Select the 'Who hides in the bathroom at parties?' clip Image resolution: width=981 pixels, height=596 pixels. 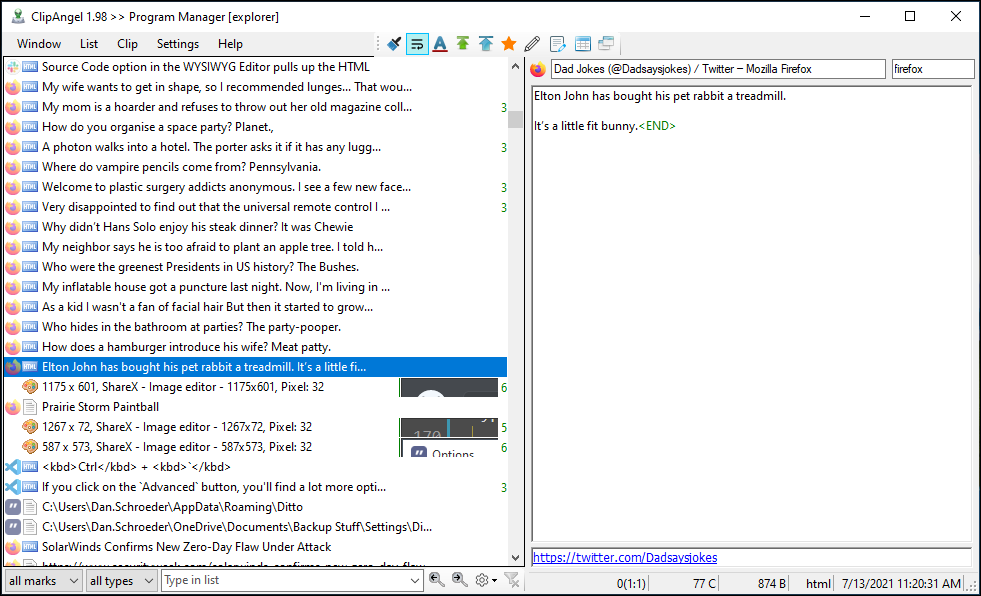[255, 327]
